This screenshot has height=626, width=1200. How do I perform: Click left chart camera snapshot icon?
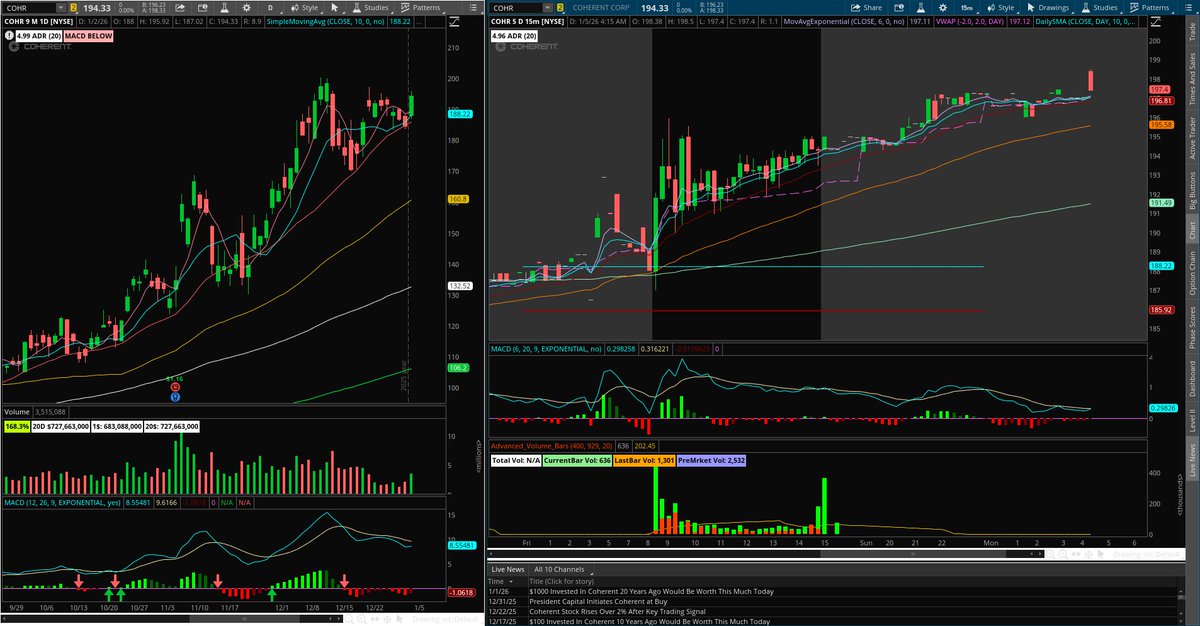(203, 8)
